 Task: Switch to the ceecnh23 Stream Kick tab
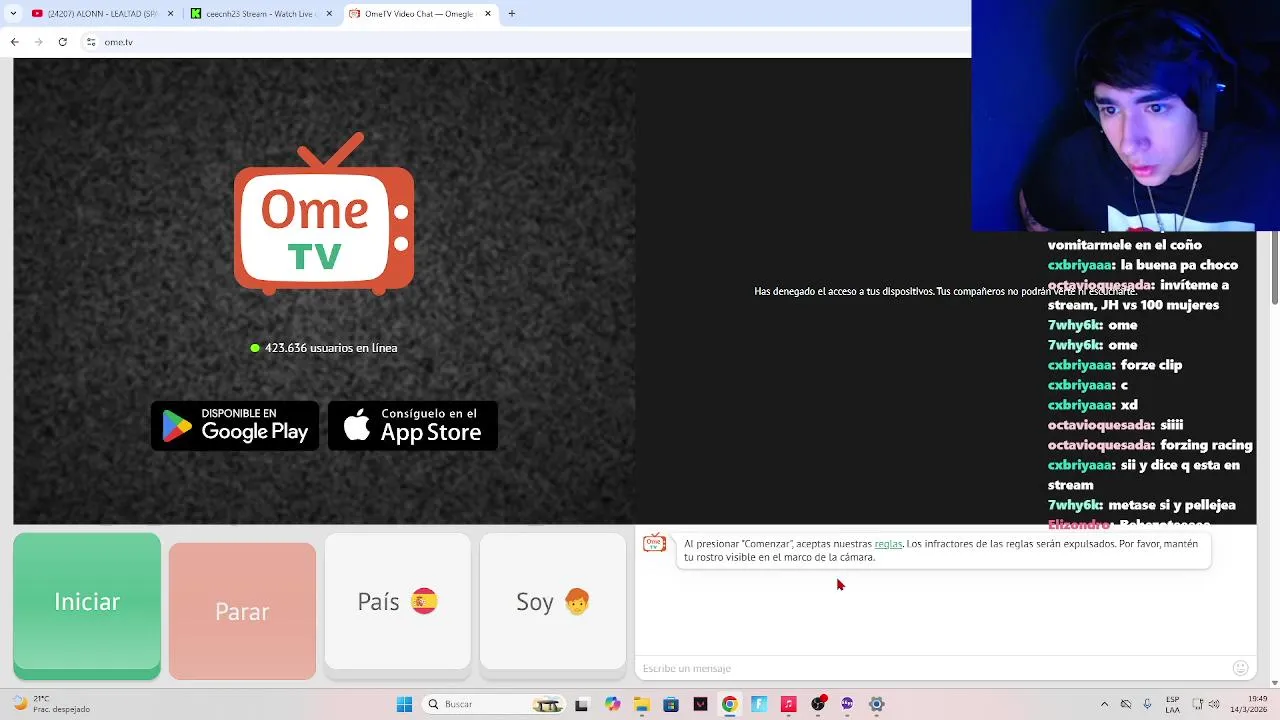point(260,14)
